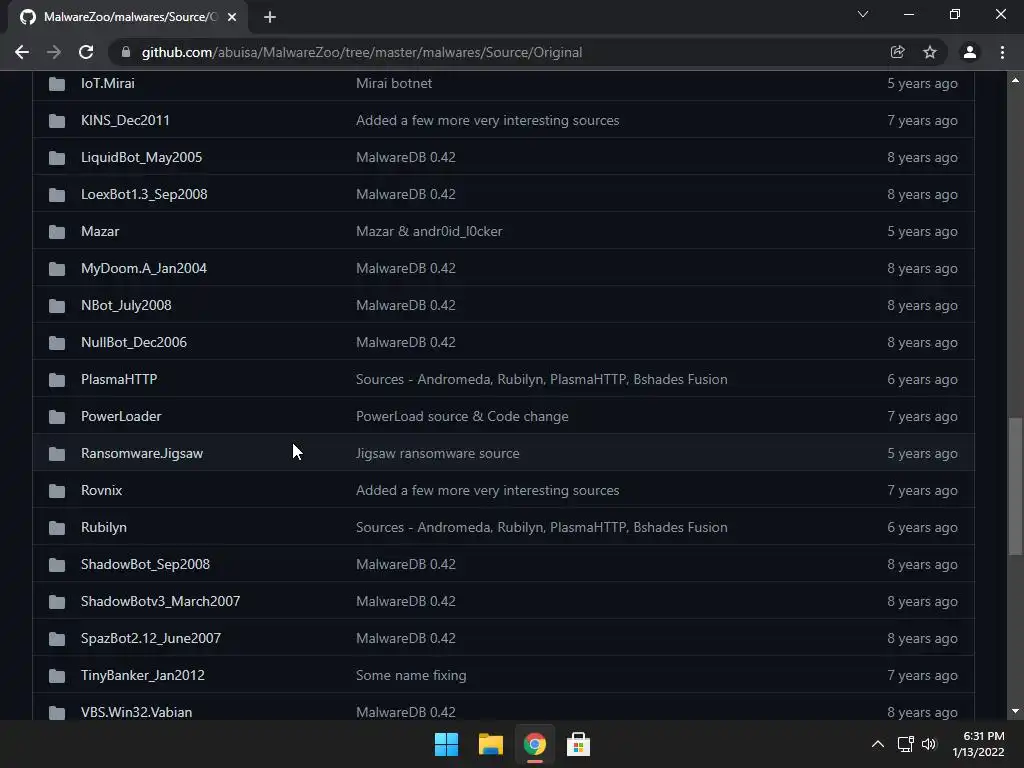Open the IoT.Mirai directory link
Viewport: 1024px width, 768px height.
point(108,84)
